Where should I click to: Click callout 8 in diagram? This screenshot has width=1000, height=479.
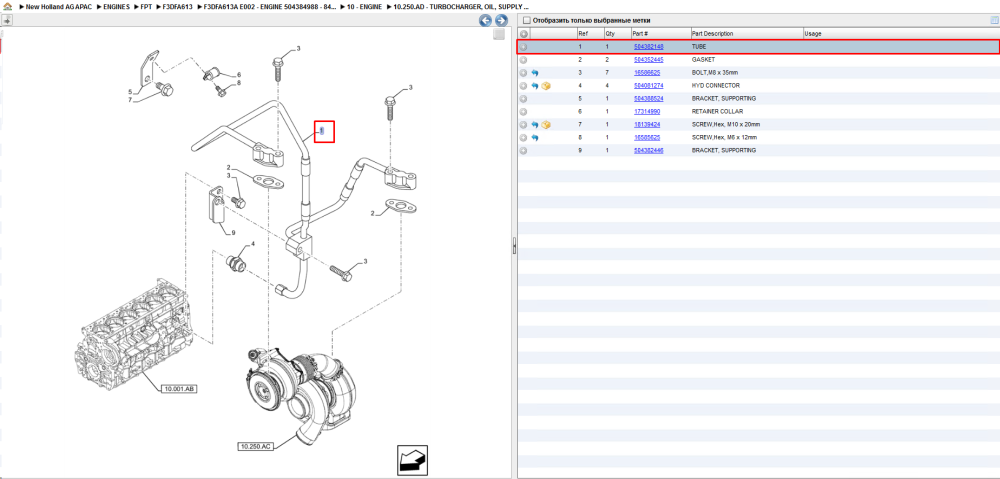(x=239, y=83)
